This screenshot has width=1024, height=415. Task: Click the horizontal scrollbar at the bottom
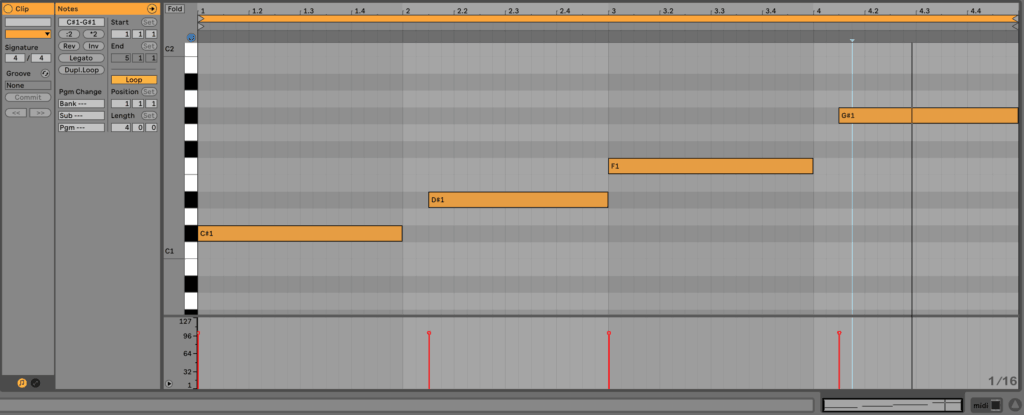click(x=405, y=405)
